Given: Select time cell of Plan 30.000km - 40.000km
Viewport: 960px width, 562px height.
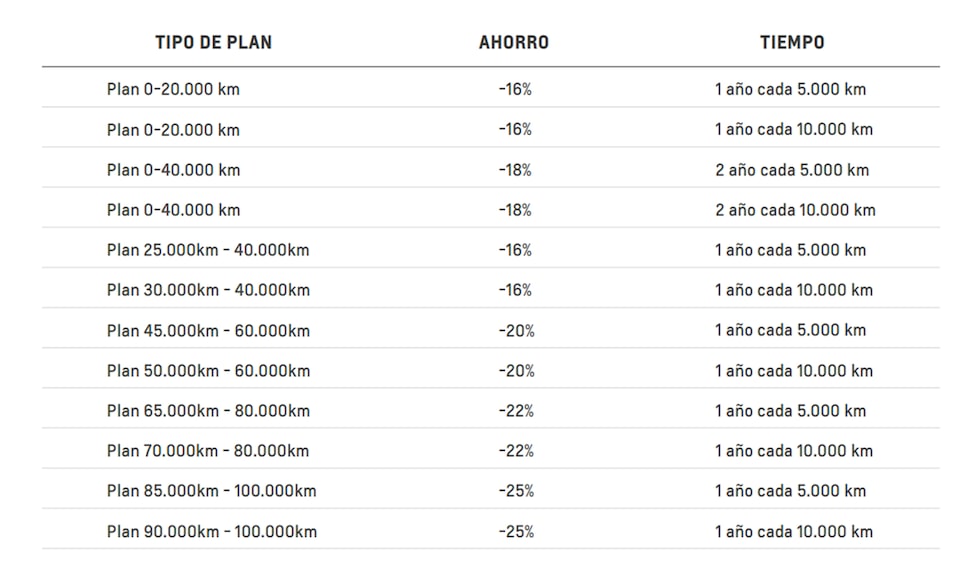Looking at the screenshot, I should (794, 290).
